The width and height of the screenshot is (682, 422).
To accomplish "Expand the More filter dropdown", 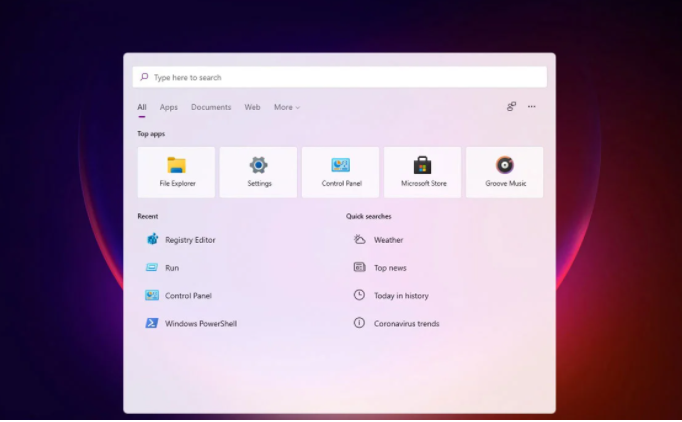I will 286,107.
